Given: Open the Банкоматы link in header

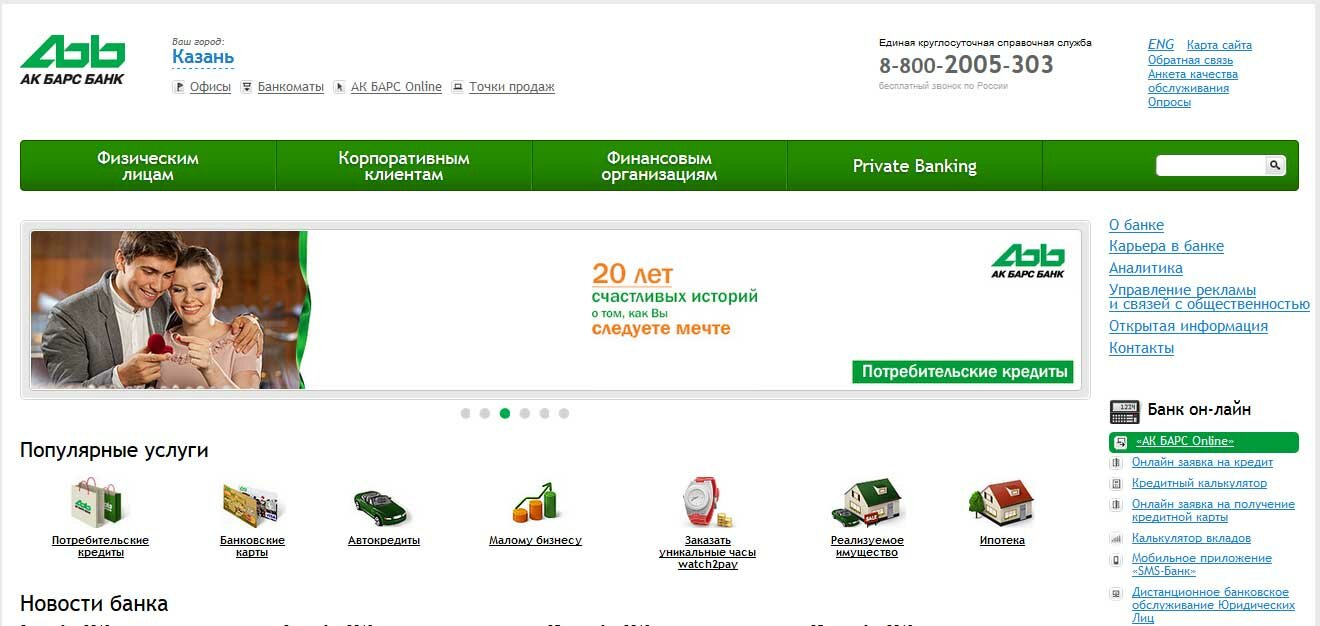Looking at the screenshot, I should coord(291,87).
